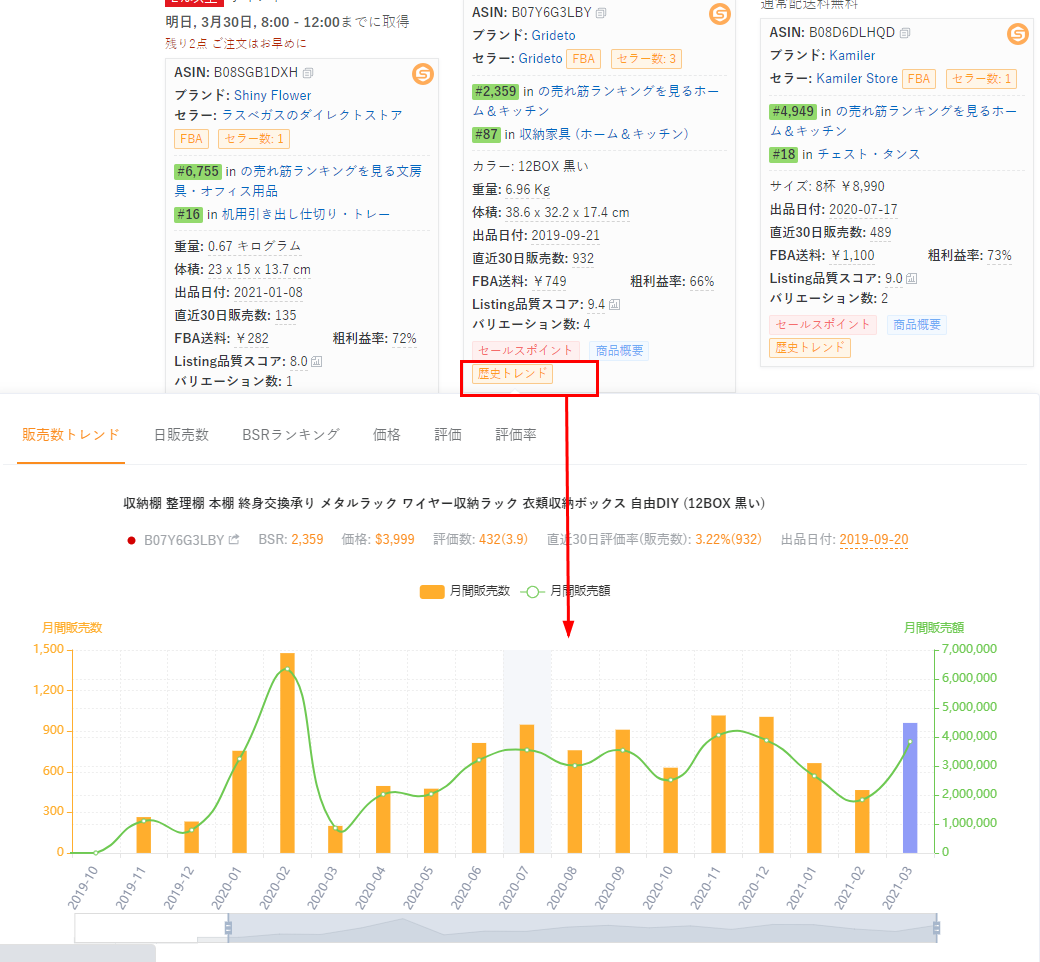Click the purple 2021-03 bar

910,788
